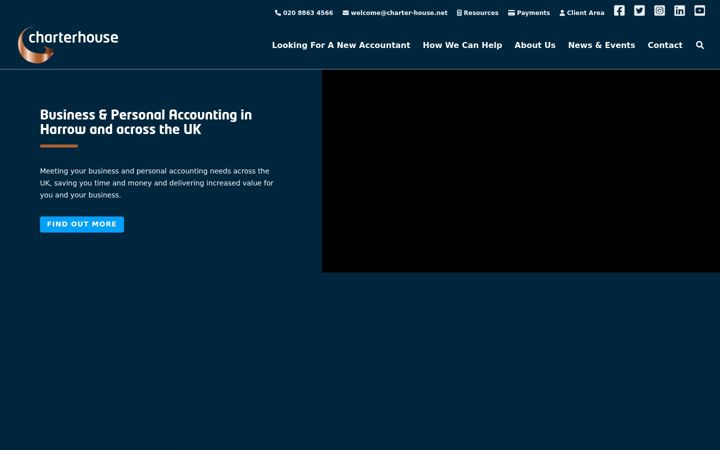The height and width of the screenshot is (450, 720).
Task: Click the black hero video area
Action: click(x=521, y=171)
